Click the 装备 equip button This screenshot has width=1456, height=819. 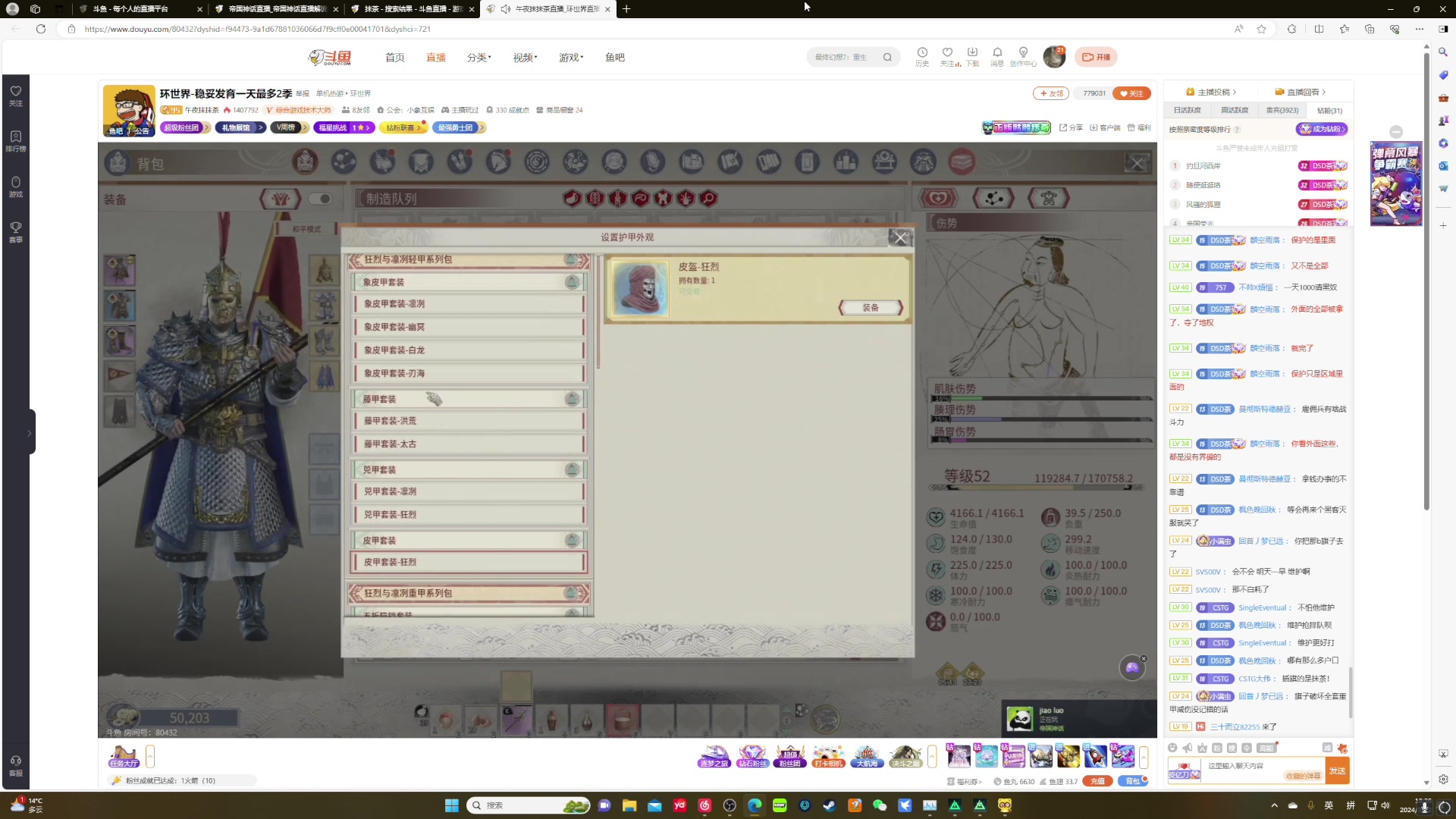(871, 308)
